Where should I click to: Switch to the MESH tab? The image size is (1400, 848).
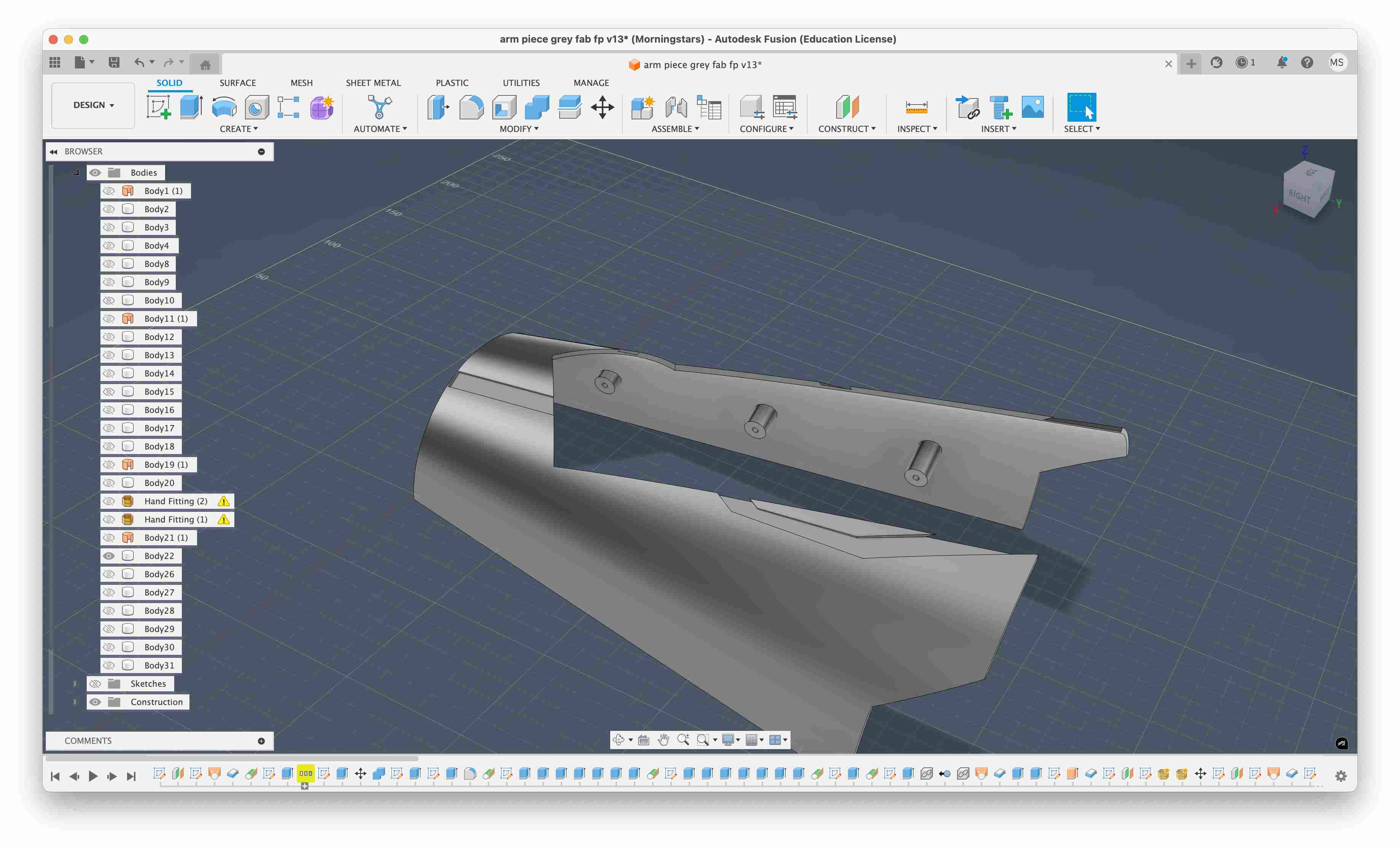pos(301,83)
